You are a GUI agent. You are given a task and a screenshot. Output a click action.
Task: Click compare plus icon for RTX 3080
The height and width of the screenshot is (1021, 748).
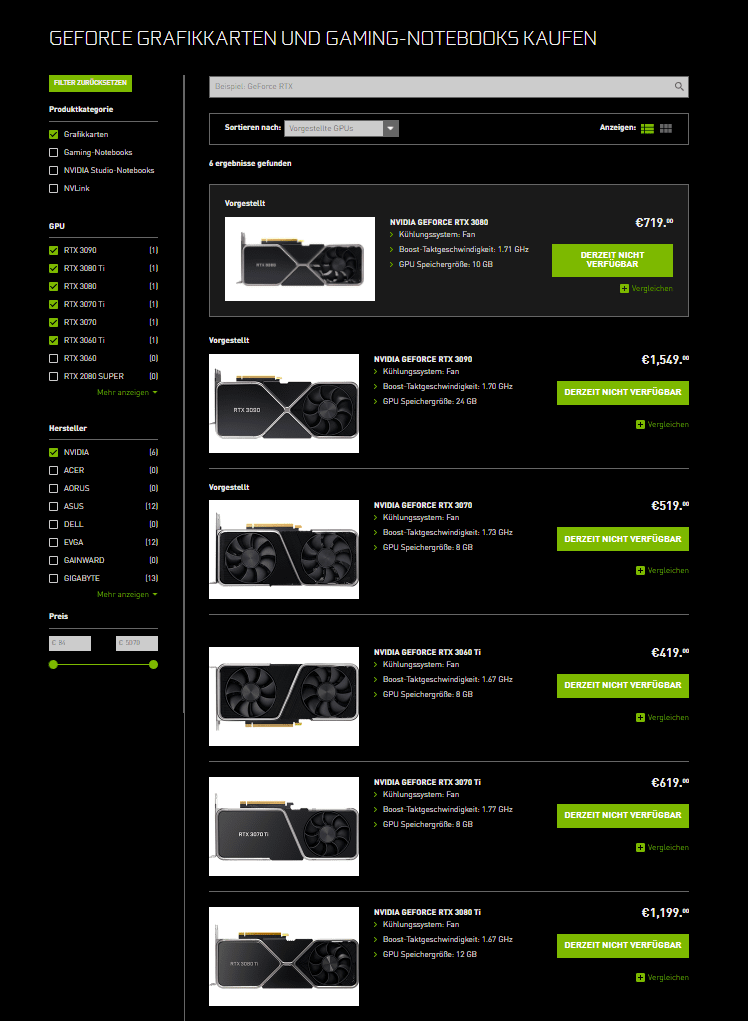click(624, 288)
